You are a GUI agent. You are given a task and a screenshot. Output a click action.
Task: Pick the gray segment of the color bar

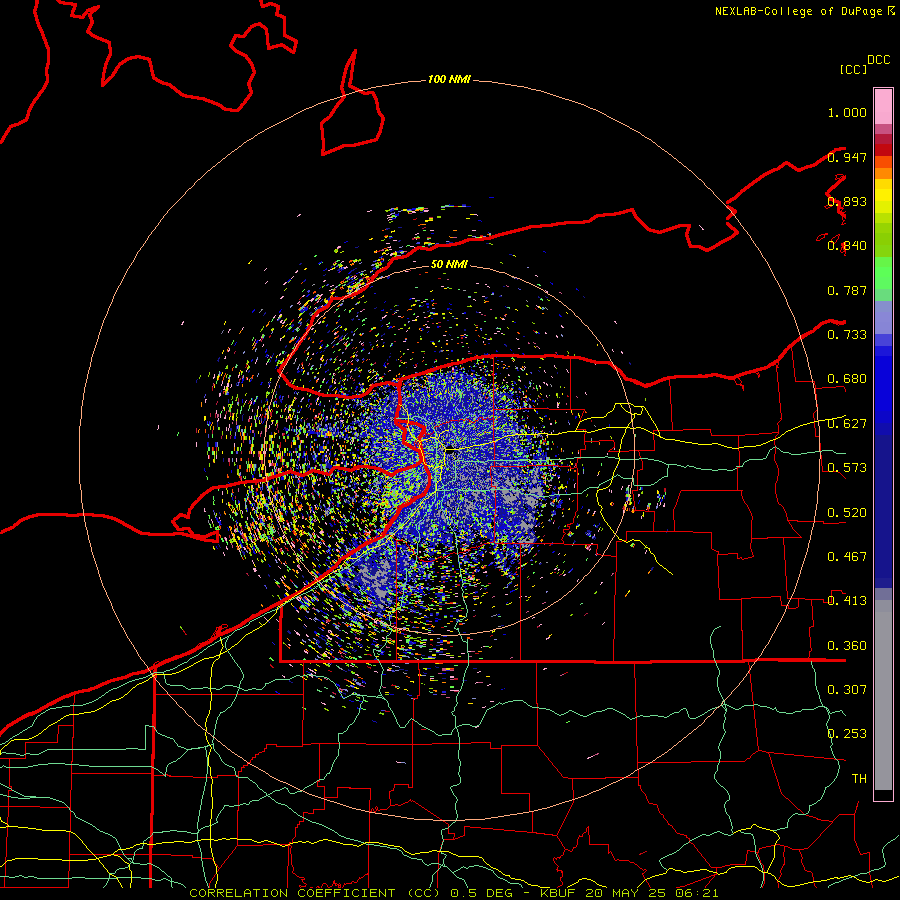(883, 695)
